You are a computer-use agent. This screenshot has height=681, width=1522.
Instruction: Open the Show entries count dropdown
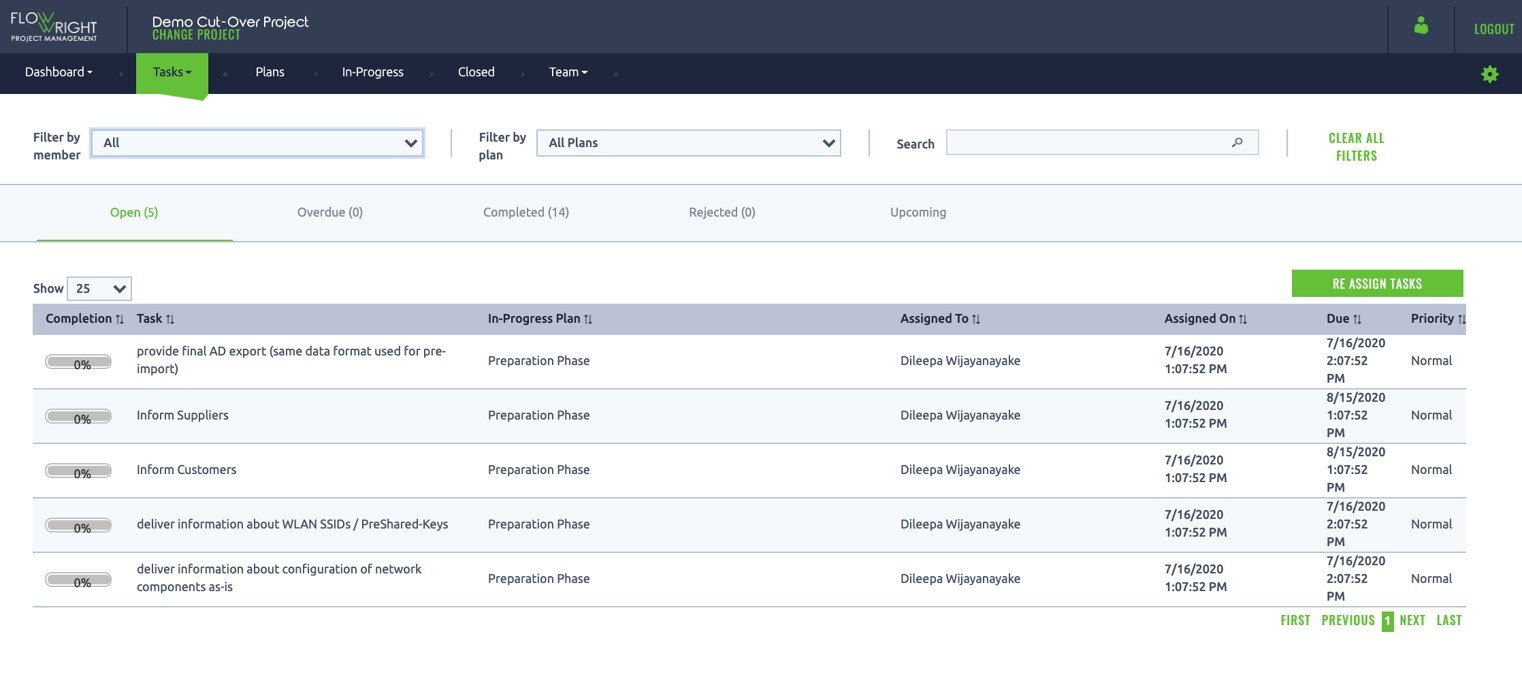click(x=98, y=288)
